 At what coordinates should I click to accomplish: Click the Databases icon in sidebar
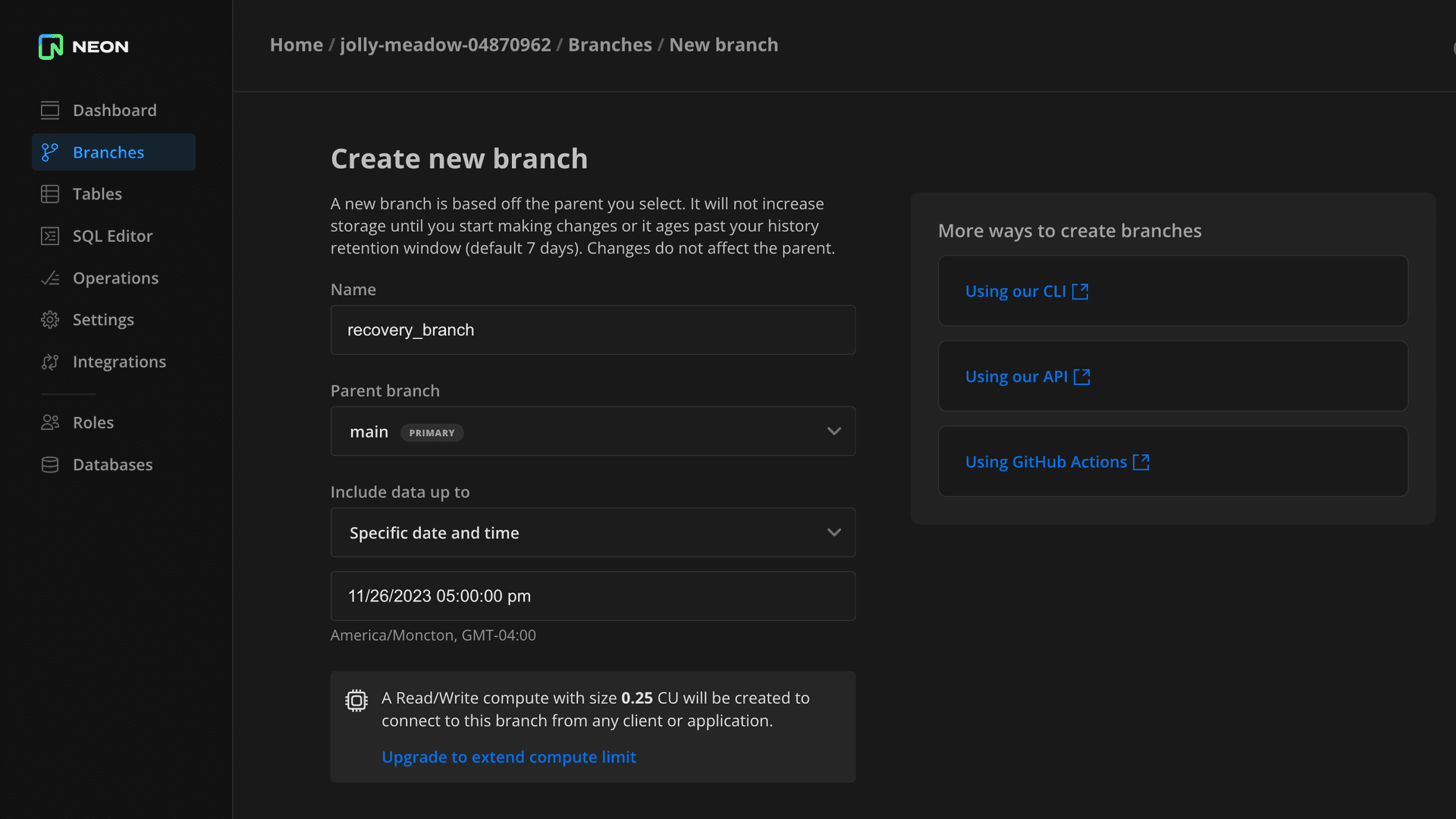[50, 464]
